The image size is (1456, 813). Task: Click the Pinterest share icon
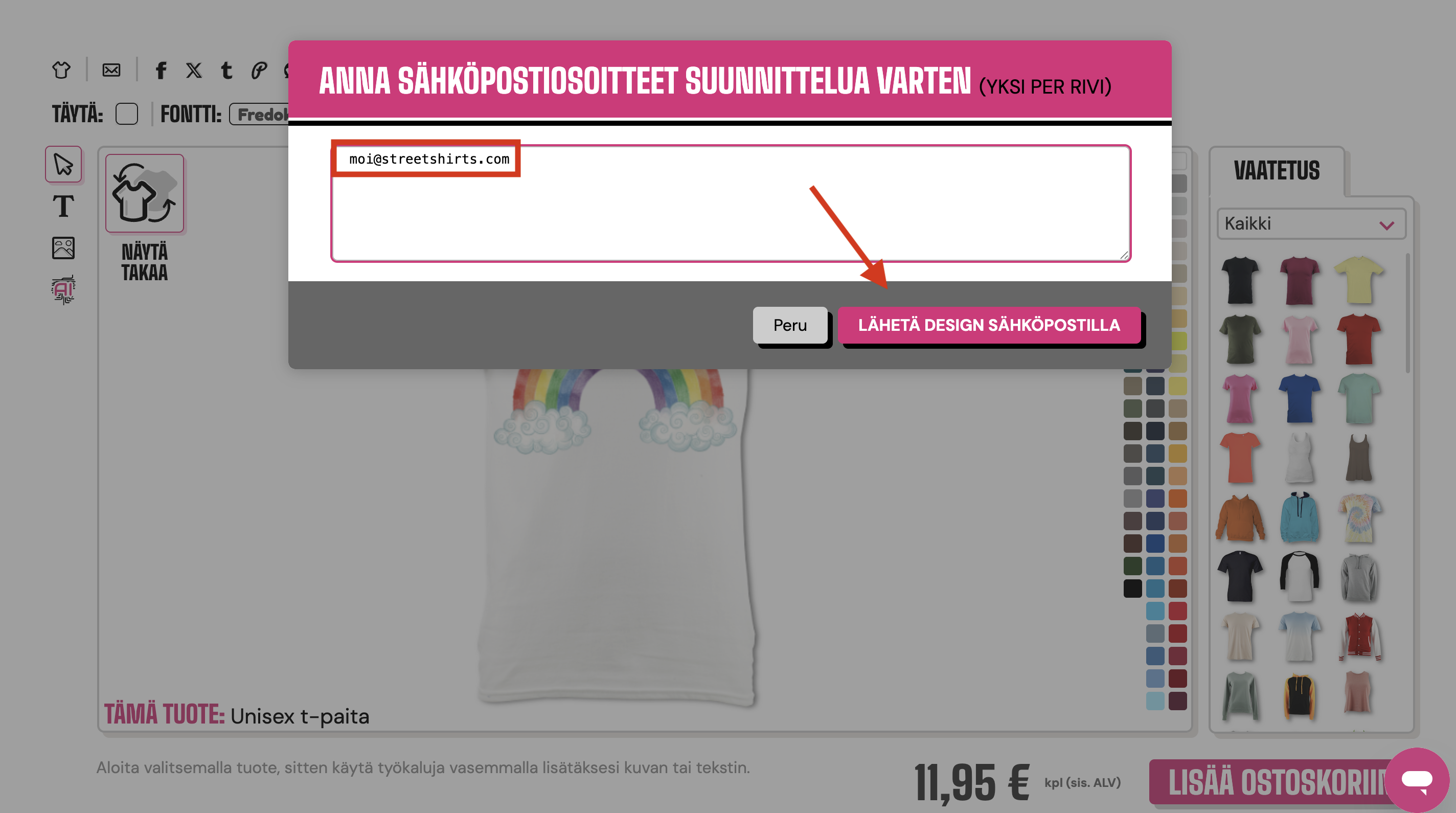tap(259, 70)
